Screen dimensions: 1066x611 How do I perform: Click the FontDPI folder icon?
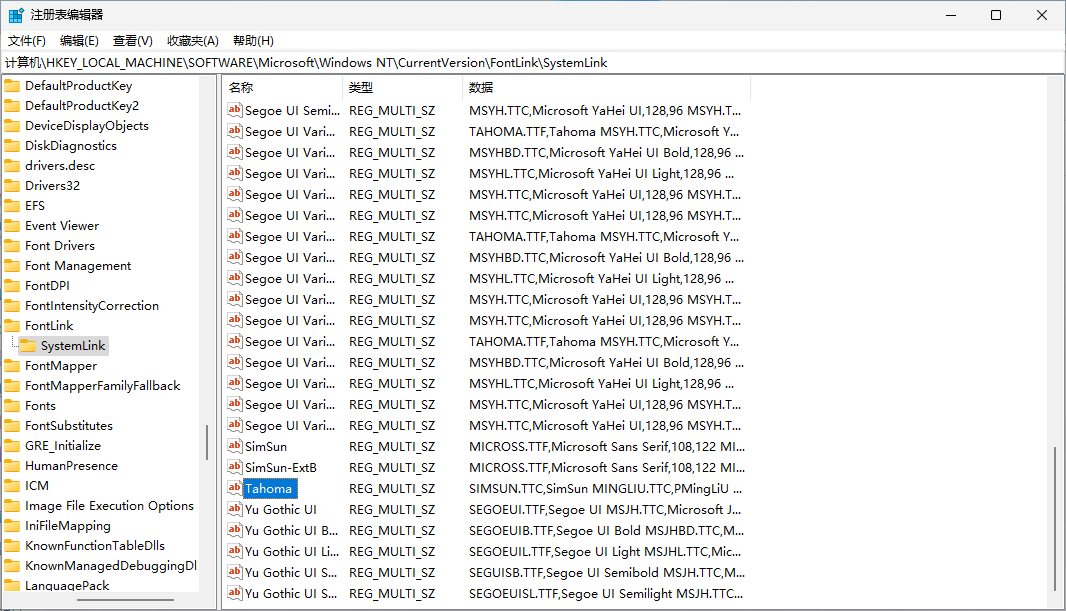point(12,285)
